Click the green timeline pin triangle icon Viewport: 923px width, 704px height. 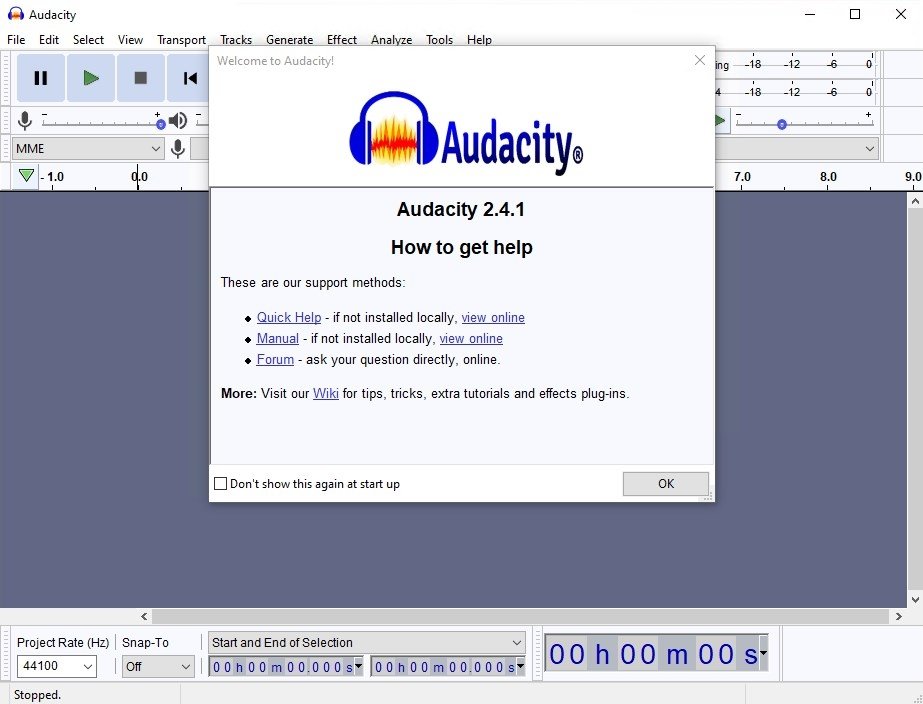[x=26, y=175]
